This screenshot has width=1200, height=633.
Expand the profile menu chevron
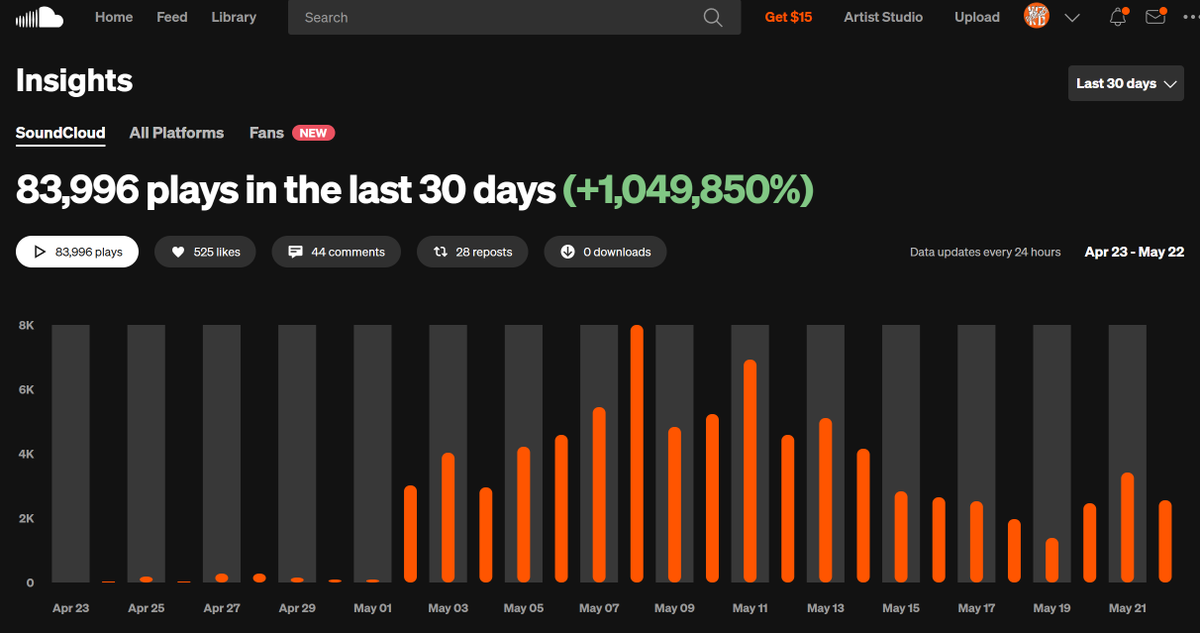1072,18
